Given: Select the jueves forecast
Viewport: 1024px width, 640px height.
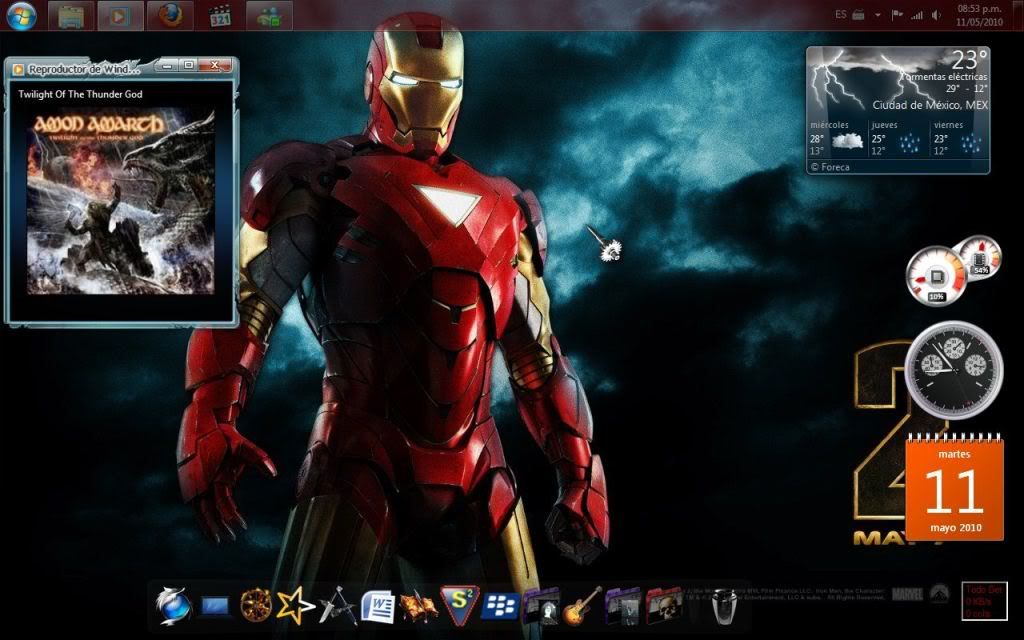Looking at the screenshot, I should pos(897,138).
